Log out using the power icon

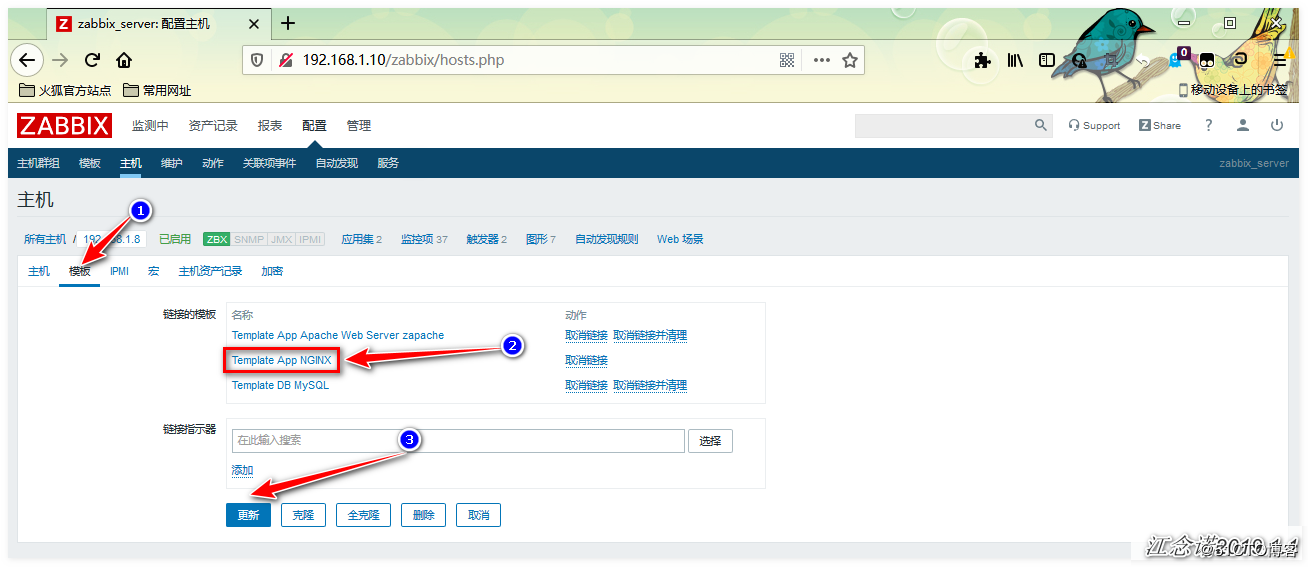click(x=1277, y=126)
